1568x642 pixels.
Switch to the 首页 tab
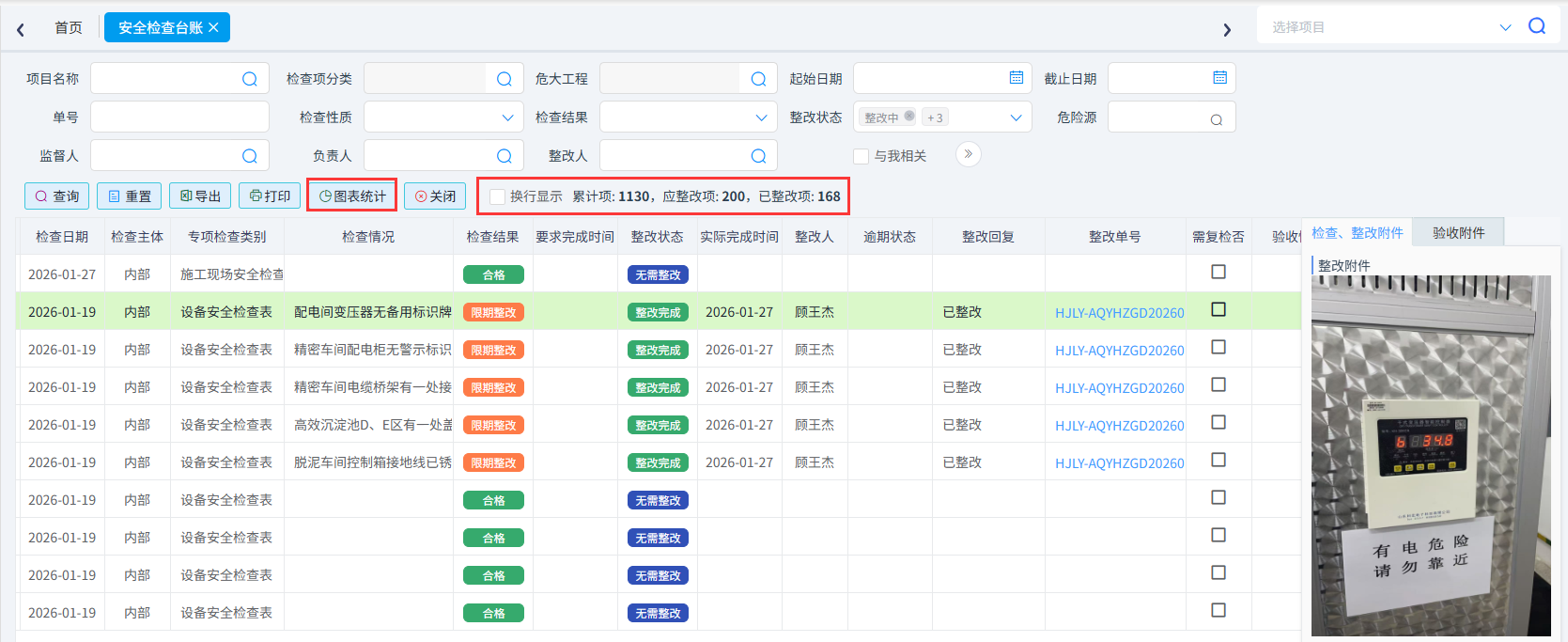click(x=69, y=27)
